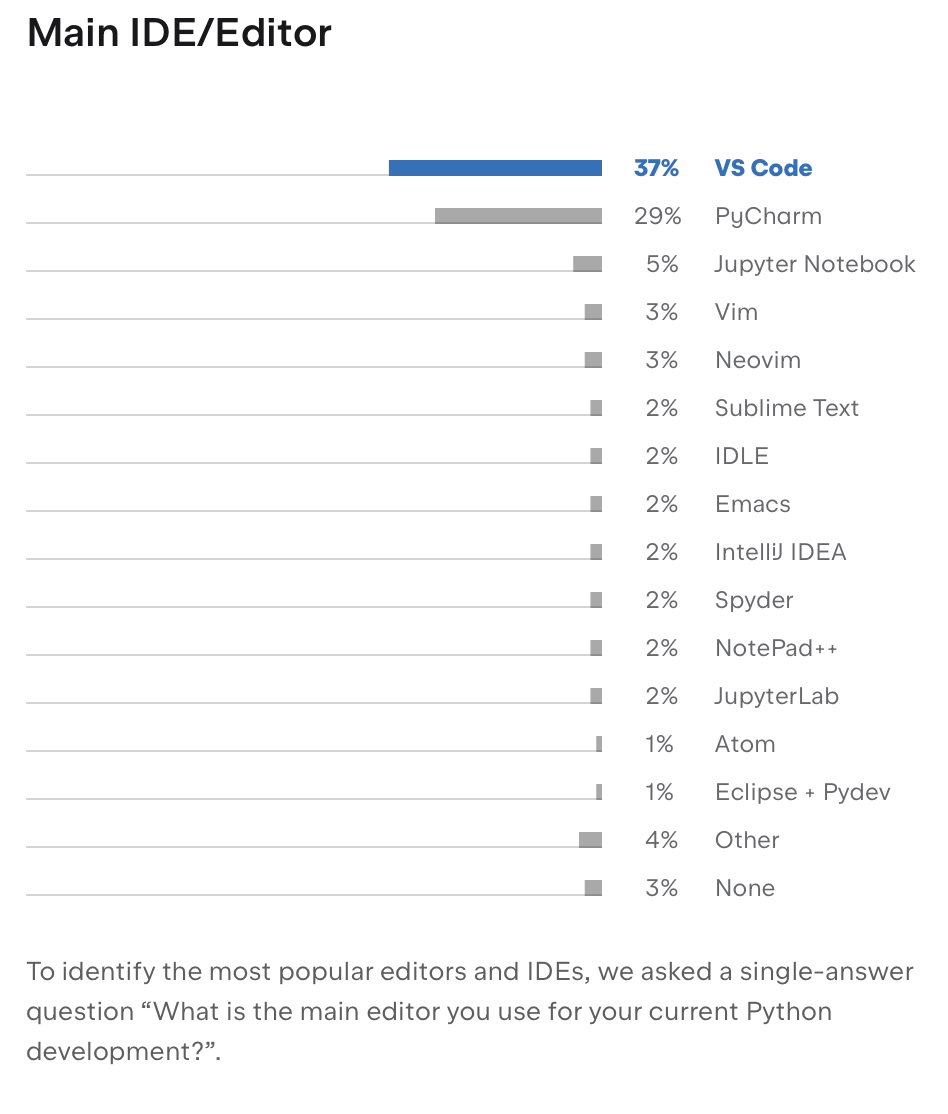948x1114 pixels.
Task: Click the IntelliJ IDEA label
Action: [x=780, y=552]
